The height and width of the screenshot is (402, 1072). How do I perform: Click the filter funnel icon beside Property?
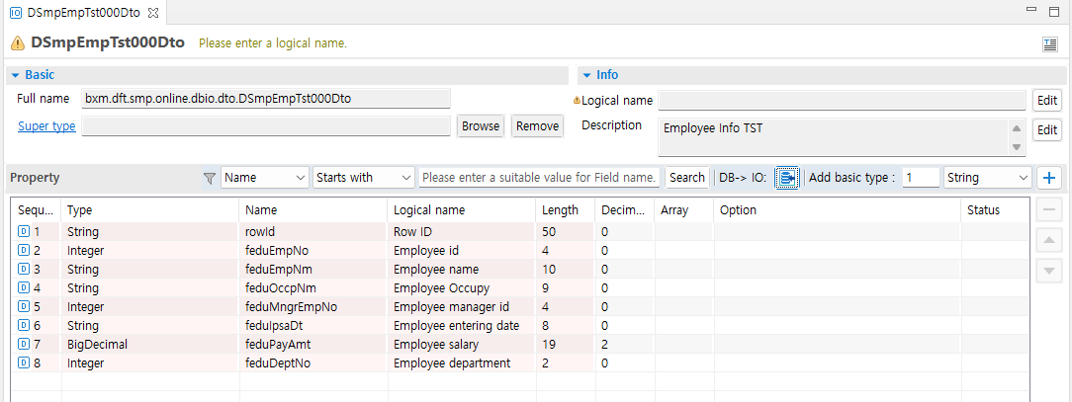(x=209, y=178)
